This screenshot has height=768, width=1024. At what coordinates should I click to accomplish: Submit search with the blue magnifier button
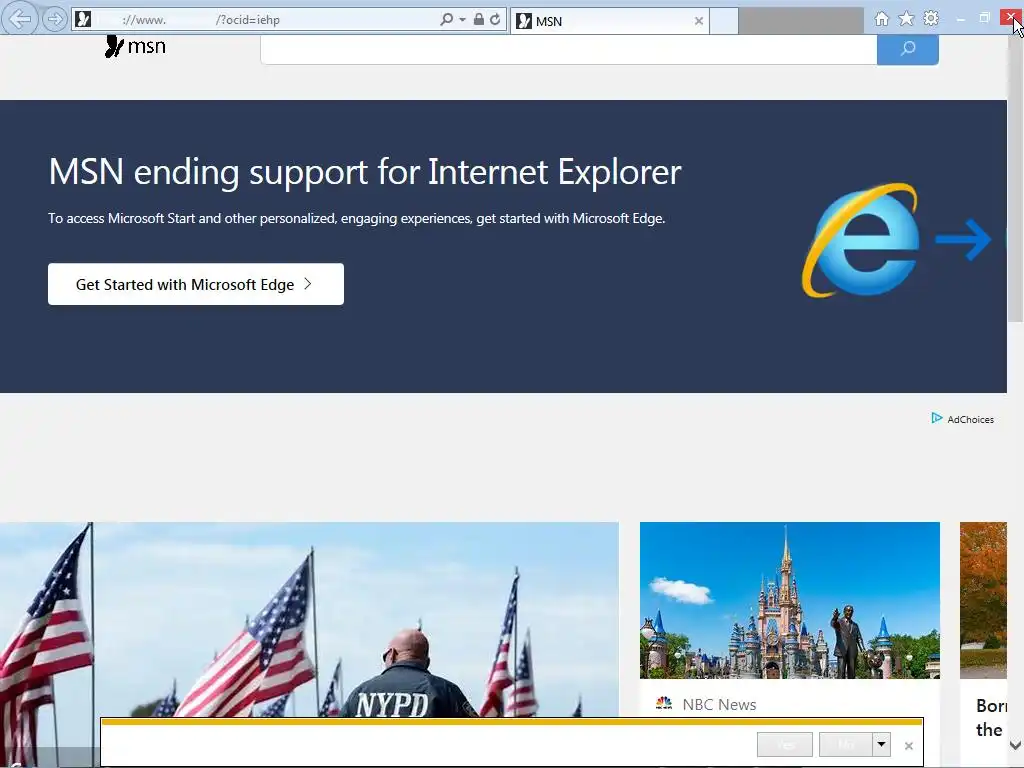(x=908, y=49)
